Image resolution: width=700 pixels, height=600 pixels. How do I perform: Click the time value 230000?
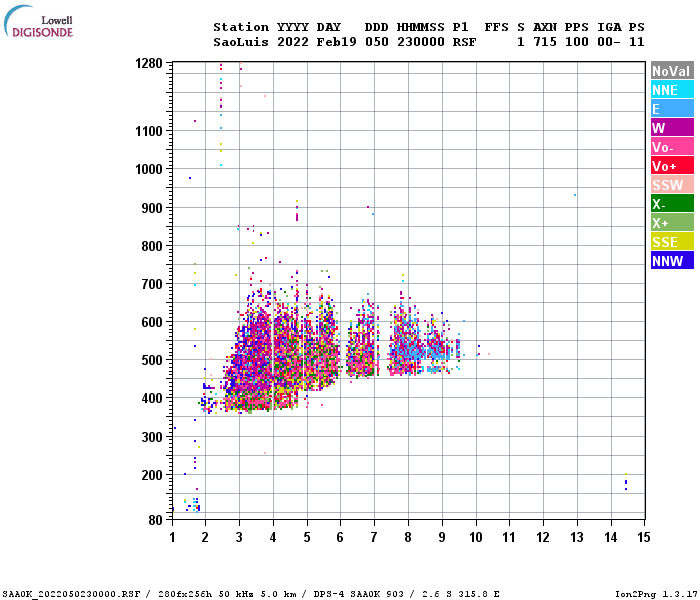click(421, 42)
